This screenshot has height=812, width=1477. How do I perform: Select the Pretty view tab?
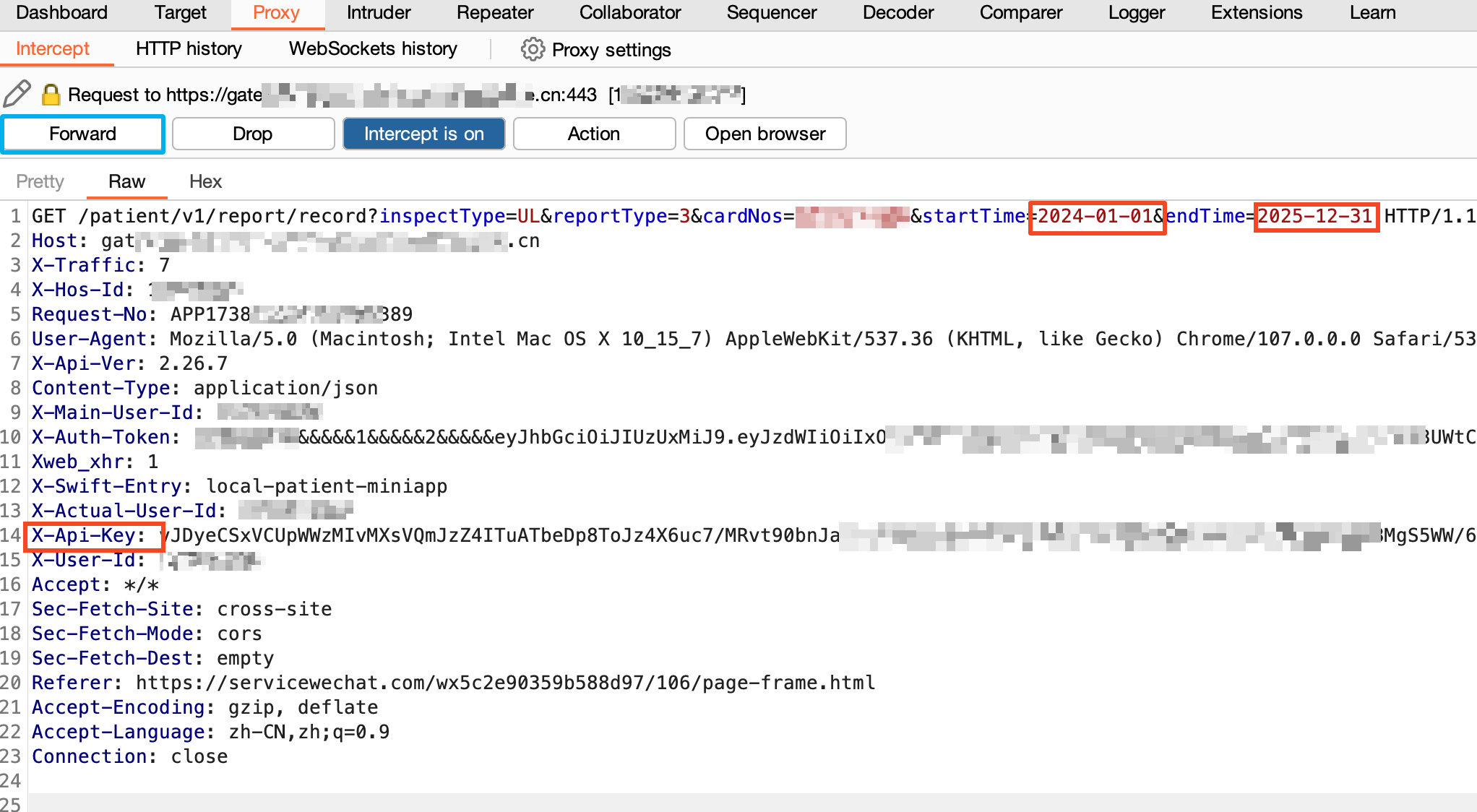coord(40,181)
